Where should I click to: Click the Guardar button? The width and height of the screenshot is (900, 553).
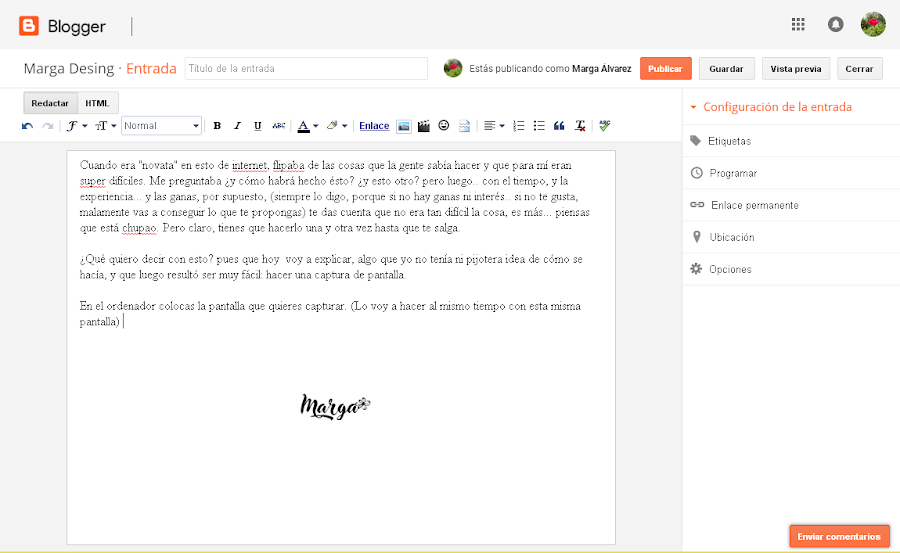(726, 68)
